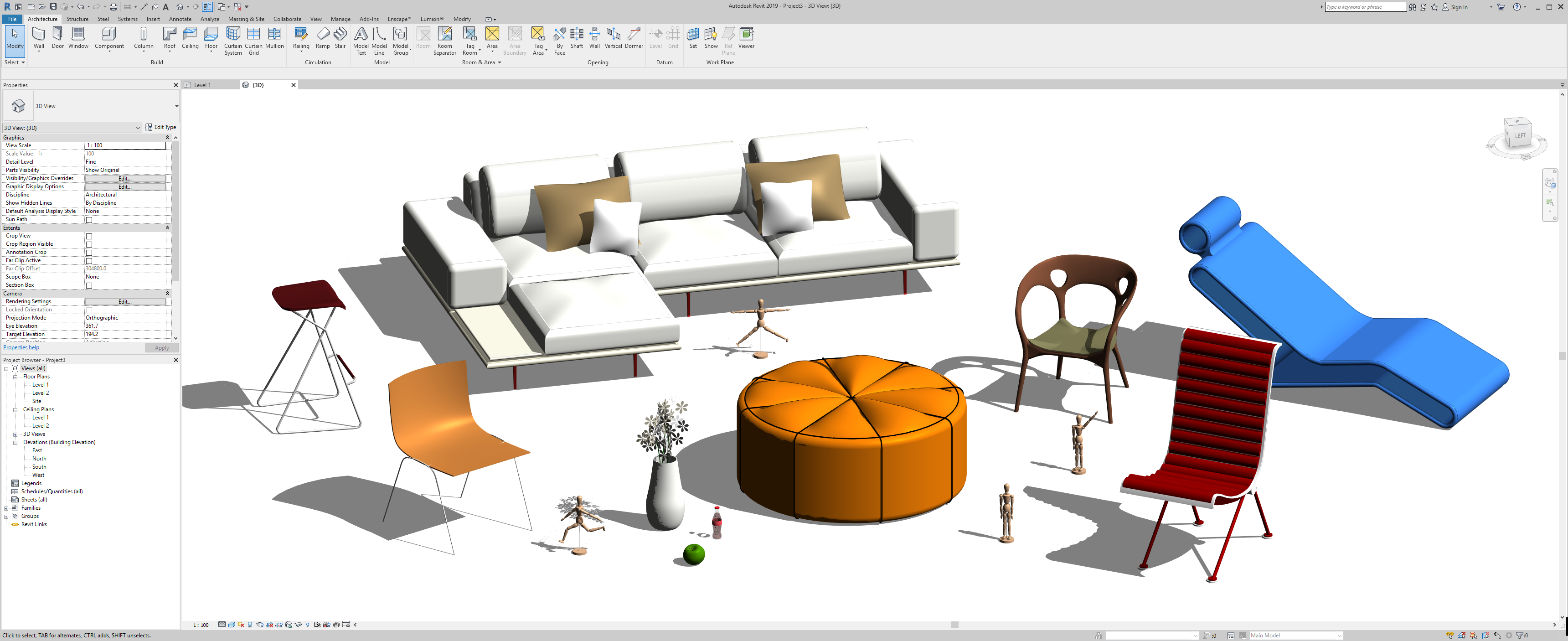
Task: Enable the Sun Path checkbox
Action: (x=89, y=220)
